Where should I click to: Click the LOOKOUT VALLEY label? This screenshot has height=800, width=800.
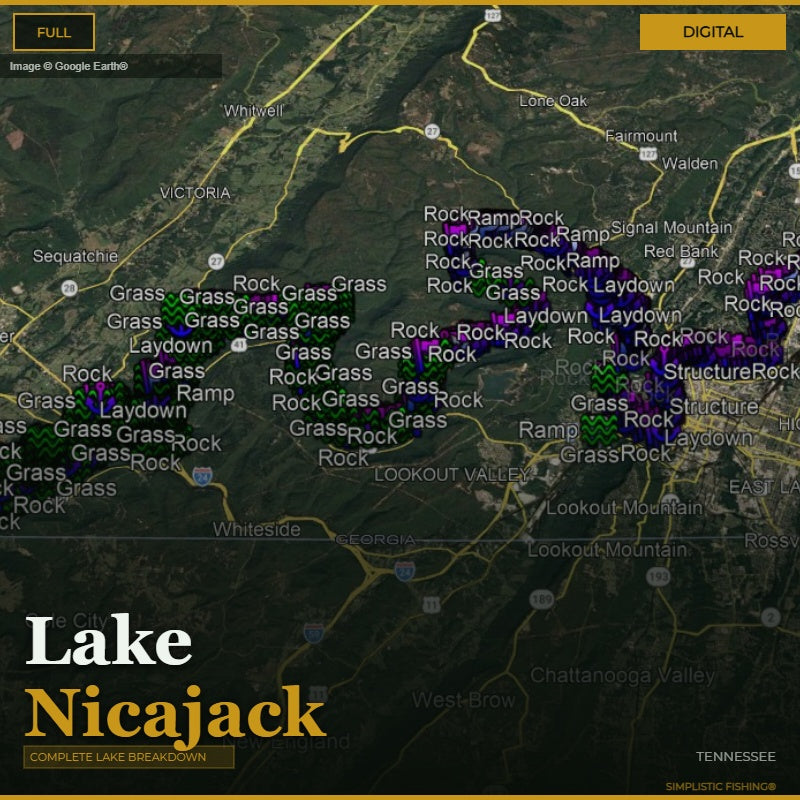pos(452,474)
